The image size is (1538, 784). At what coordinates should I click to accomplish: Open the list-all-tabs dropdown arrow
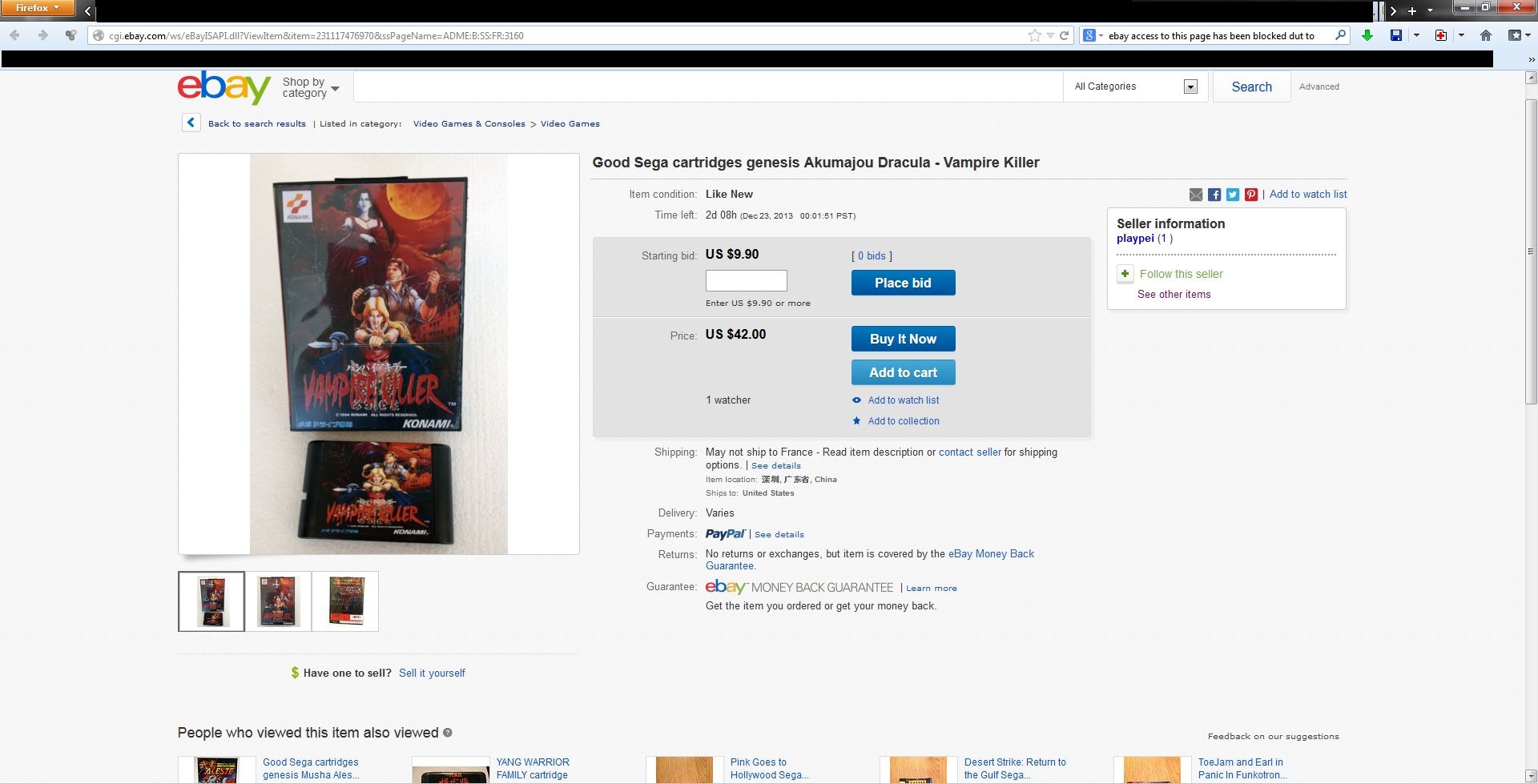(x=1430, y=10)
